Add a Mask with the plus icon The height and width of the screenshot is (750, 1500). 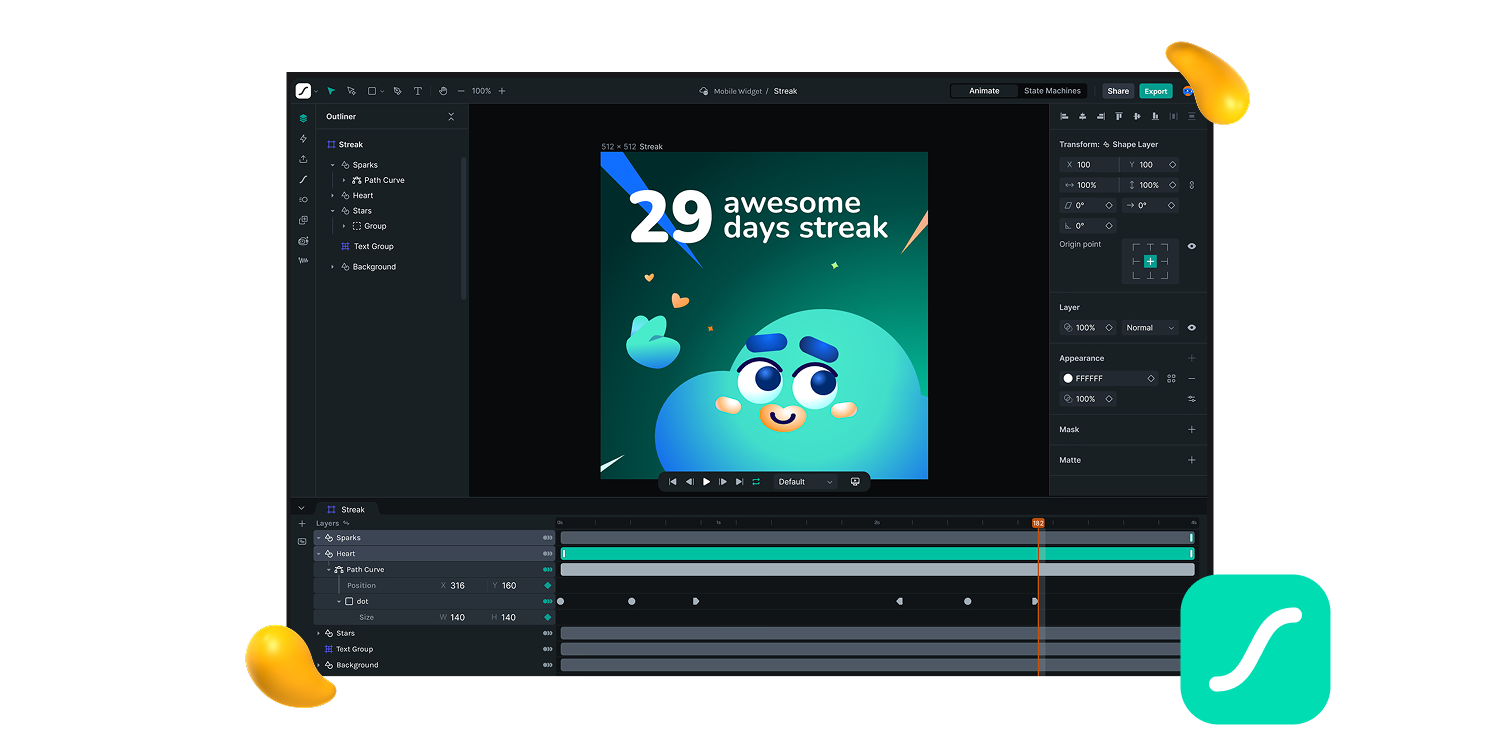(x=1191, y=430)
